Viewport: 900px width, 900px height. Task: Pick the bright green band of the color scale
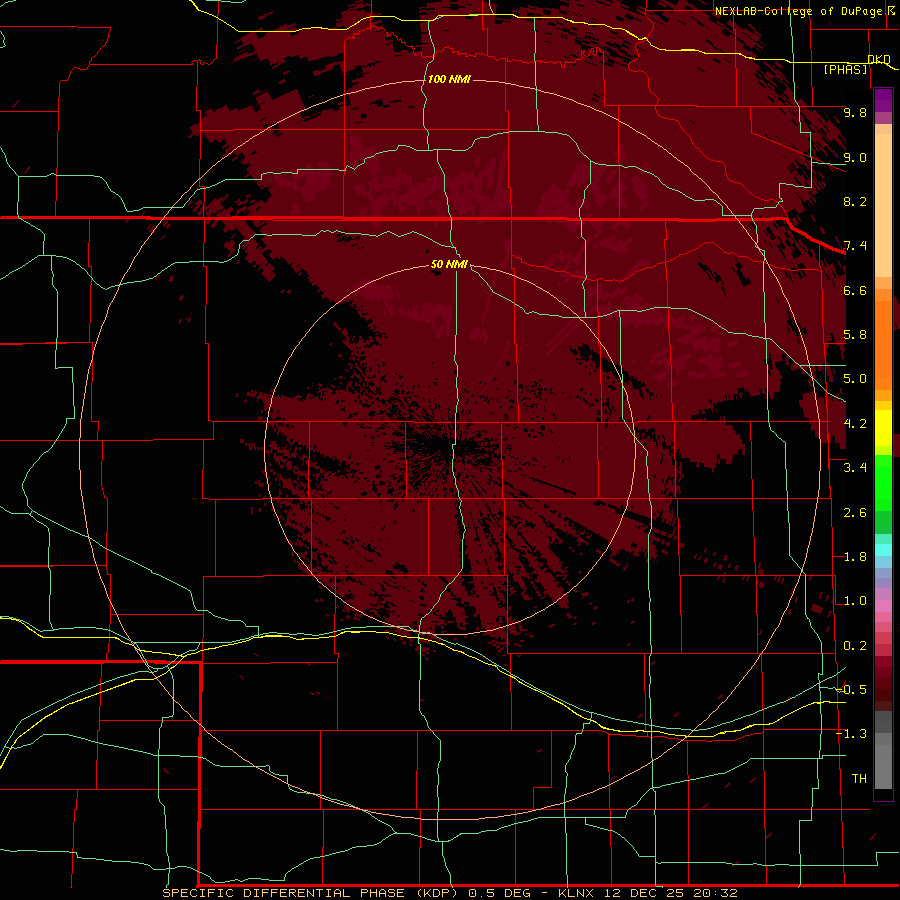883,482
